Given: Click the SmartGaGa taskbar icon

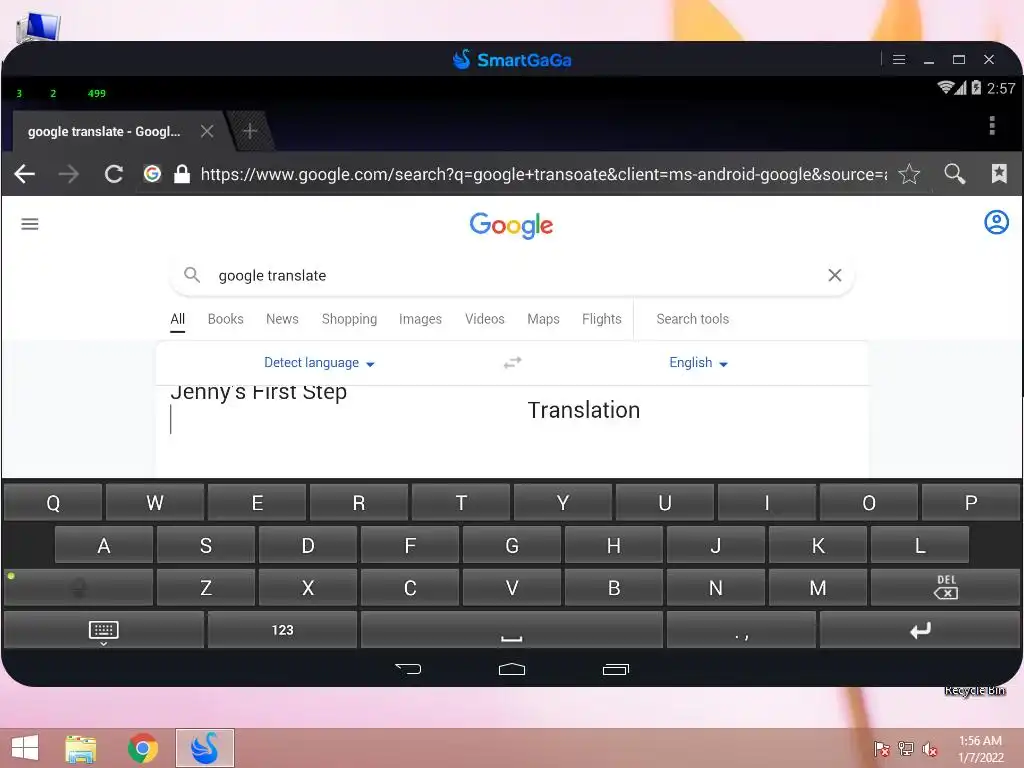Looking at the screenshot, I should pyautogui.click(x=204, y=748).
